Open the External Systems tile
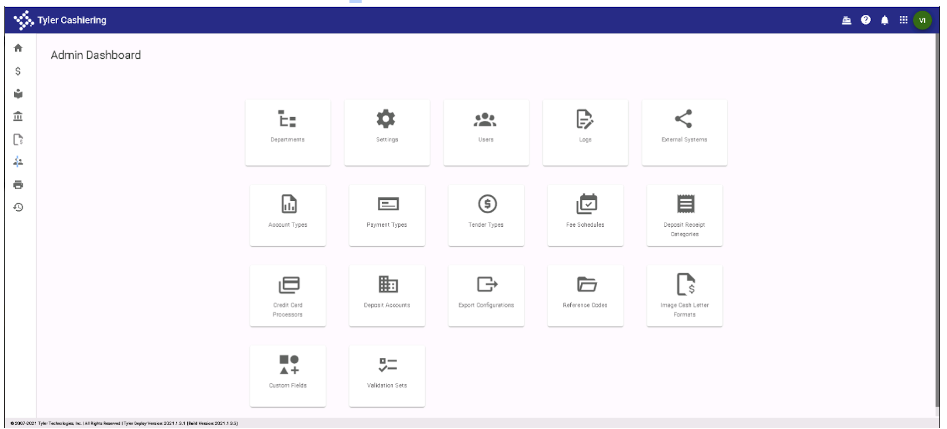The image size is (947, 429). click(684, 133)
